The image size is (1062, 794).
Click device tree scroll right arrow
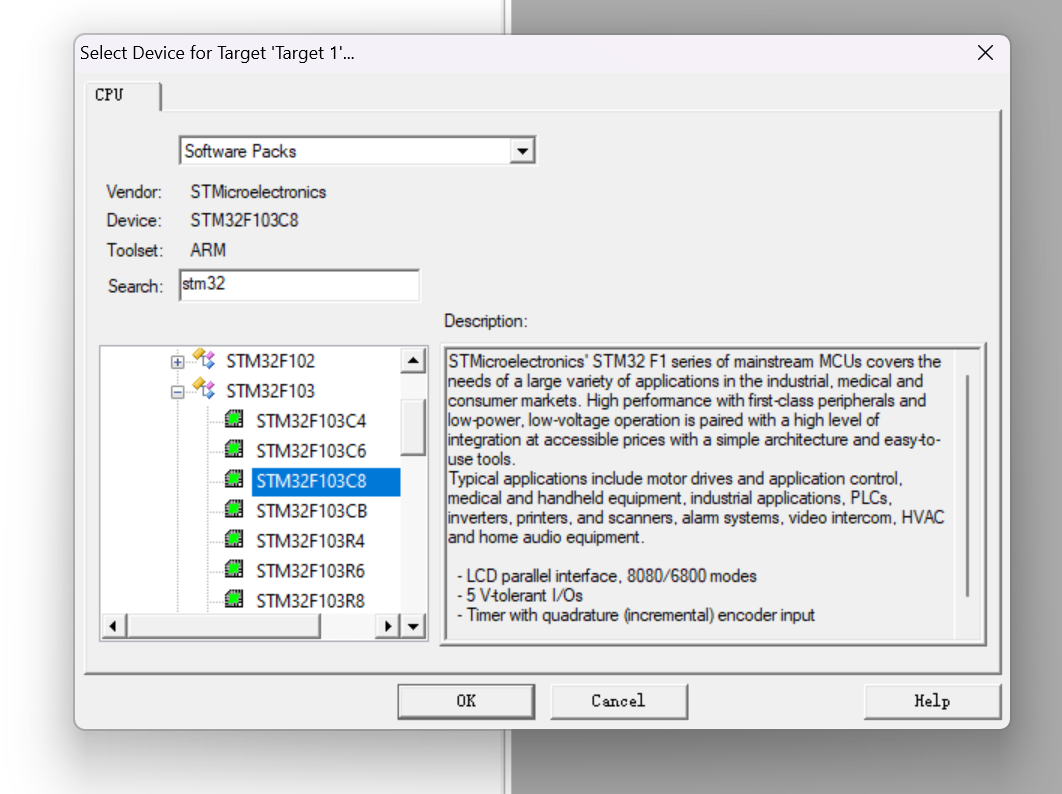pos(387,626)
